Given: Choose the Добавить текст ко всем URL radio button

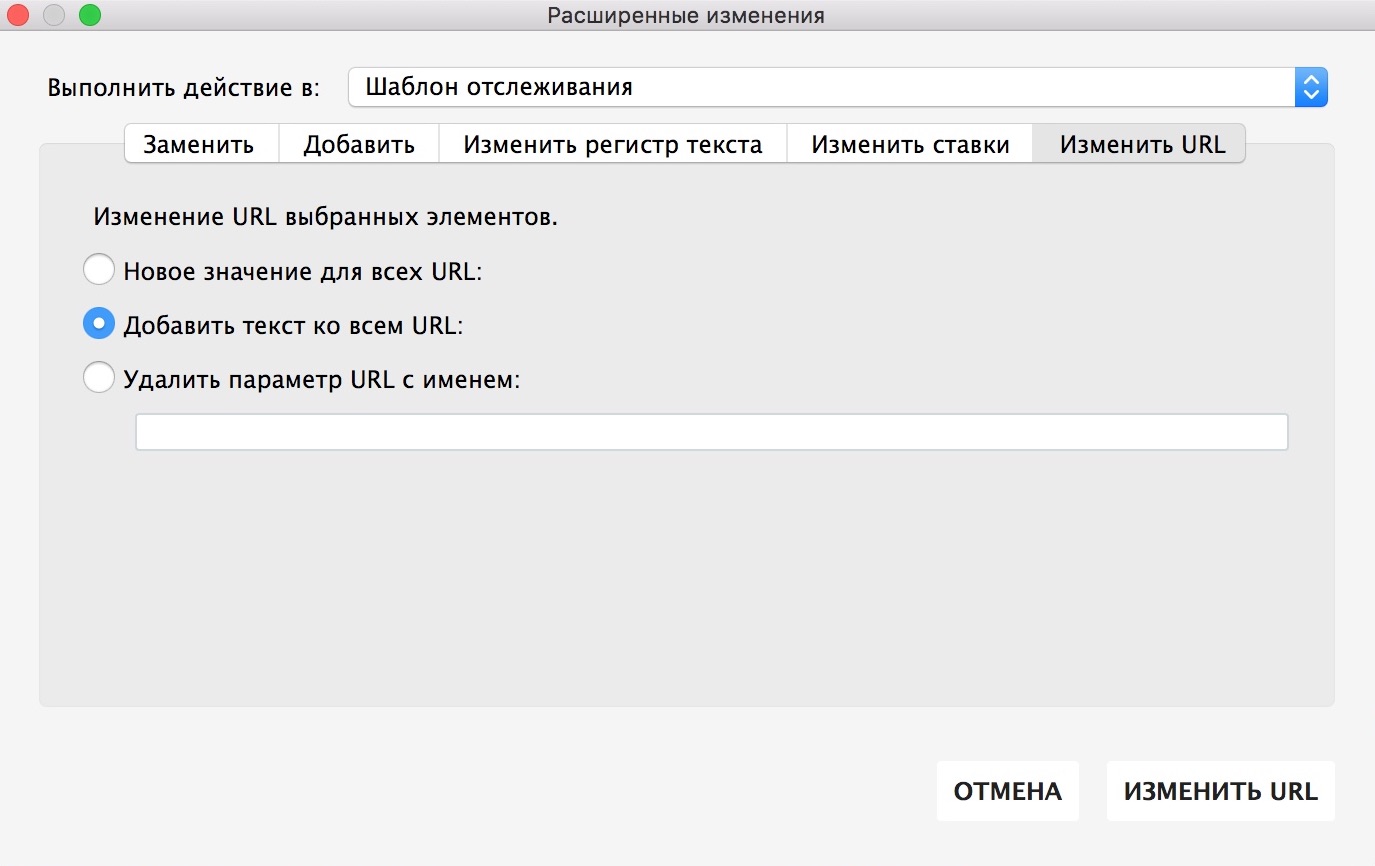Looking at the screenshot, I should pyautogui.click(x=98, y=324).
